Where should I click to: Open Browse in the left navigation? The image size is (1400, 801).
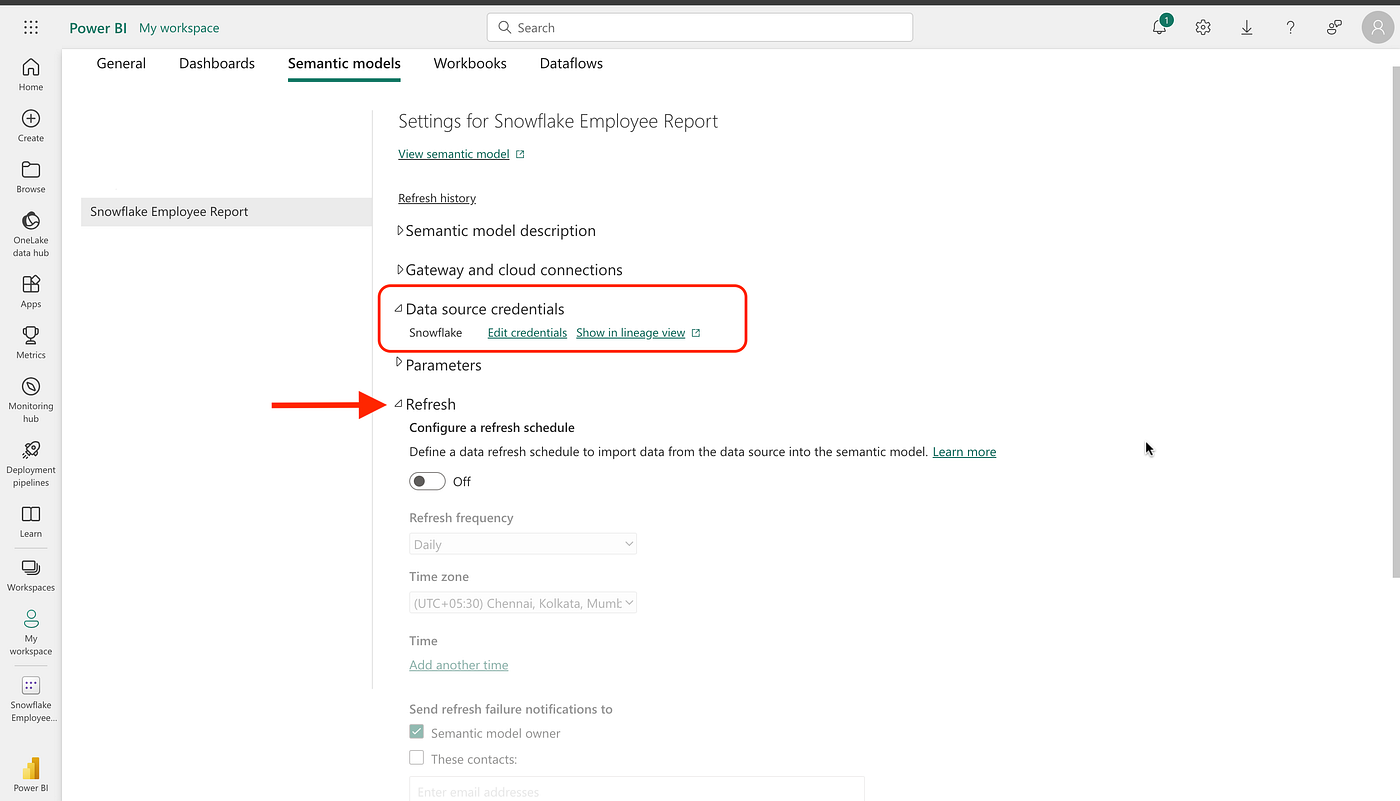click(x=31, y=177)
